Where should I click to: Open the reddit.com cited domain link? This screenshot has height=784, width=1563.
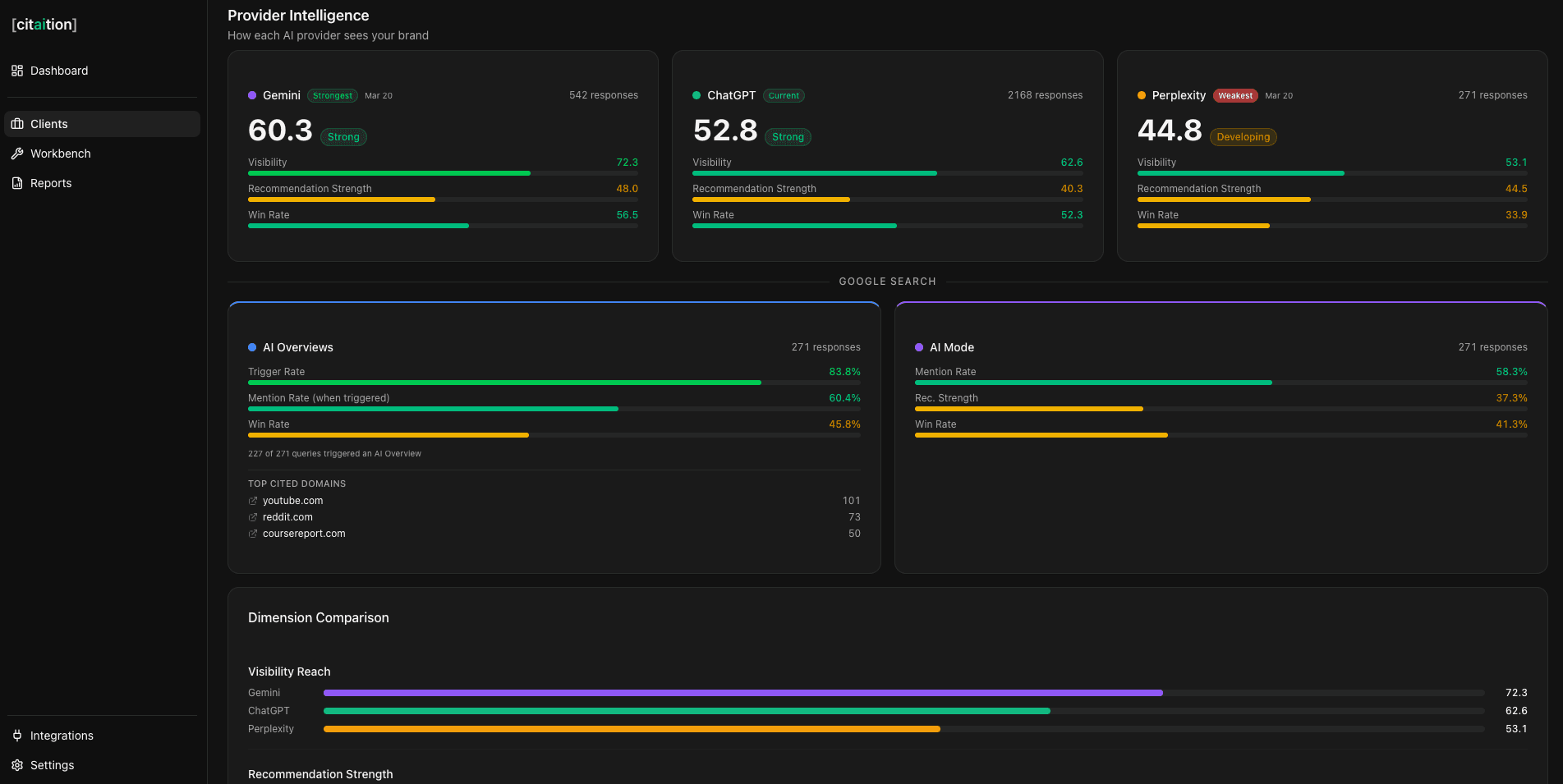[x=287, y=517]
